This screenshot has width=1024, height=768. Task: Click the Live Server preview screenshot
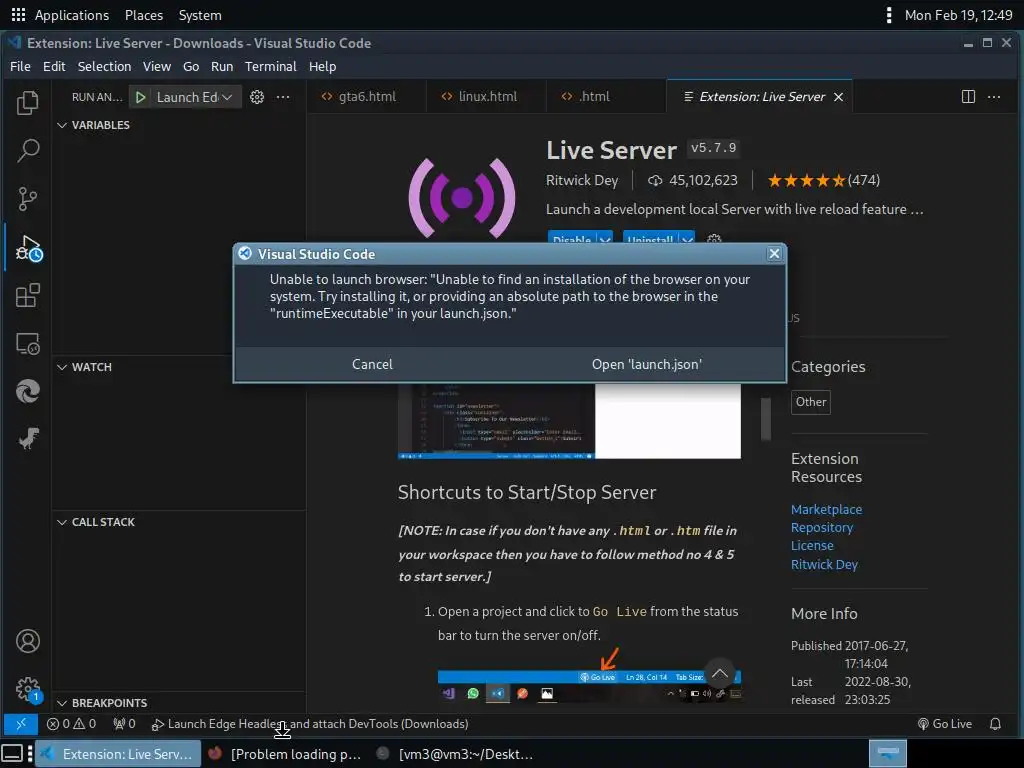tap(569, 421)
